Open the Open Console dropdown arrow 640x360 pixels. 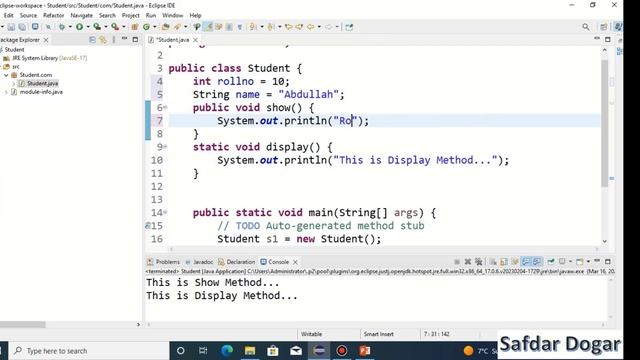(x=588, y=262)
